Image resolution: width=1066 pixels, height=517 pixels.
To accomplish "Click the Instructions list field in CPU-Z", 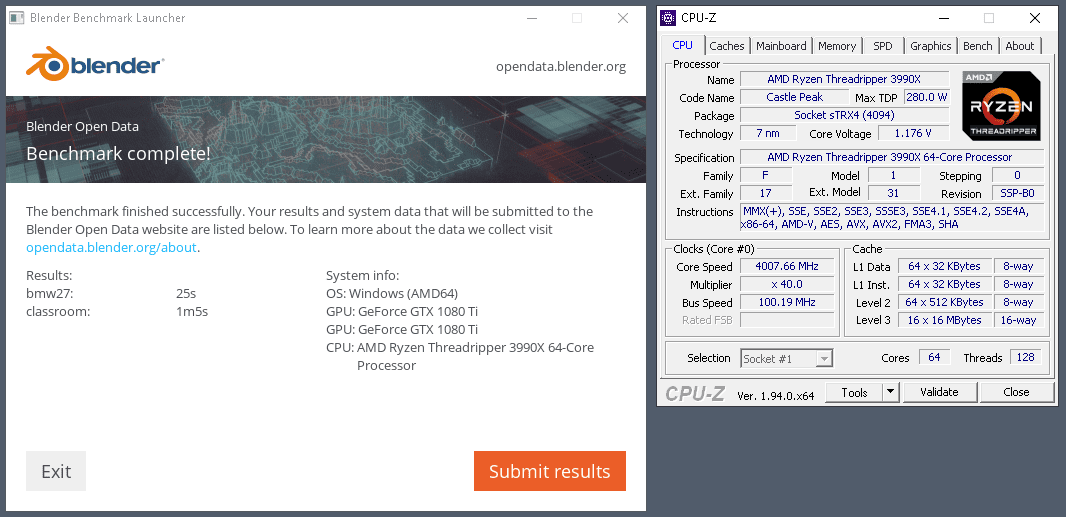I will pos(891,218).
